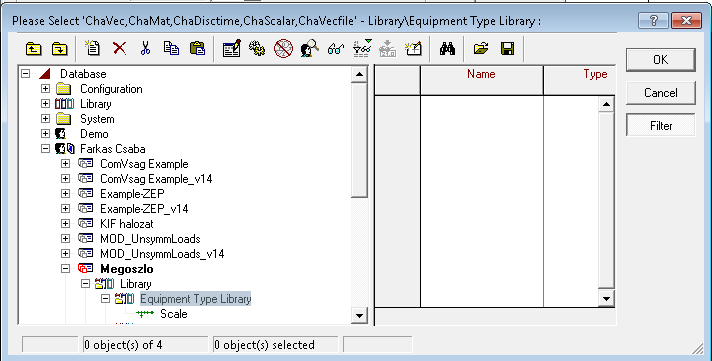The height and width of the screenshot is (361, 712).
Task: Create a new object with toolbar icon
Action: (92, 48)
